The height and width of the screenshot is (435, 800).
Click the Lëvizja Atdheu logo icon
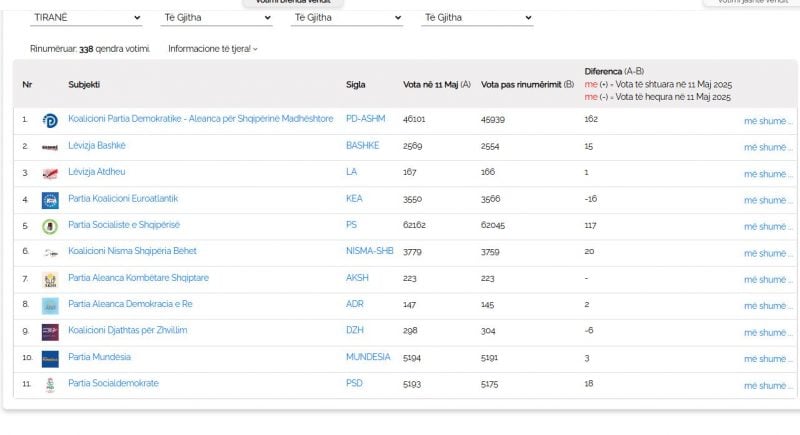click(50, 174)
